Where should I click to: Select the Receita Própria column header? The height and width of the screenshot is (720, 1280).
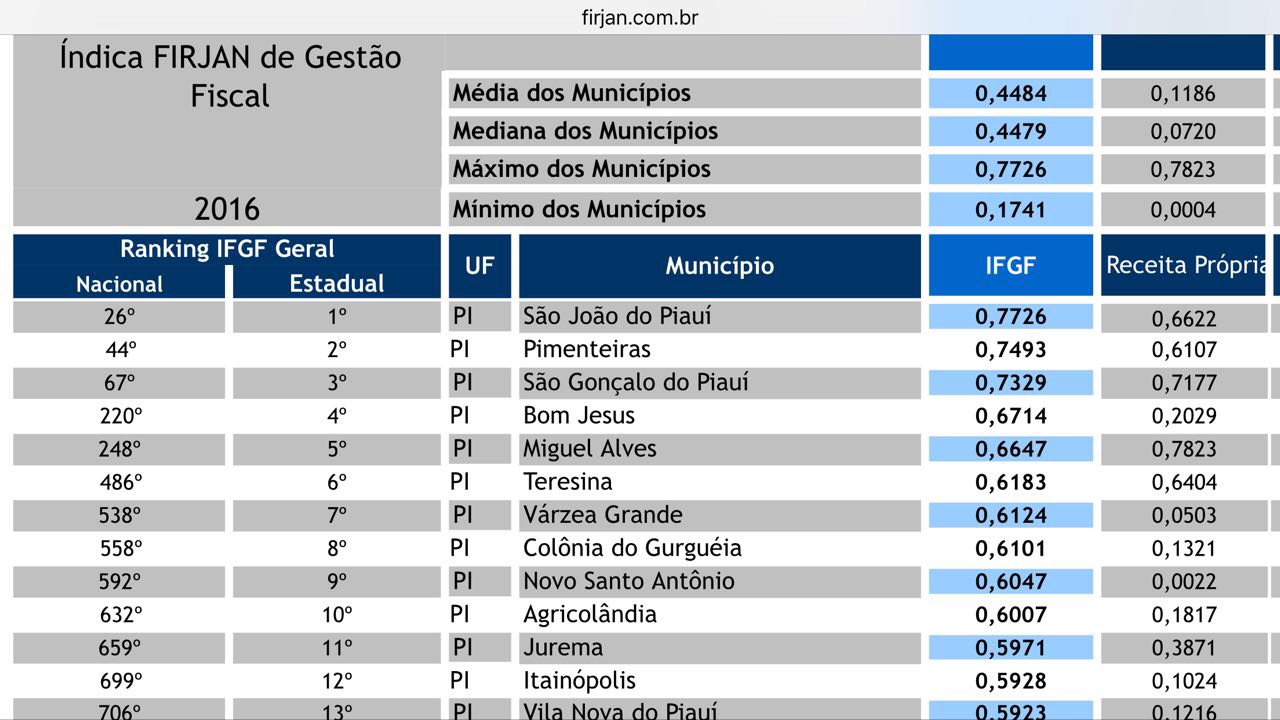click(x=1184, y=266)
